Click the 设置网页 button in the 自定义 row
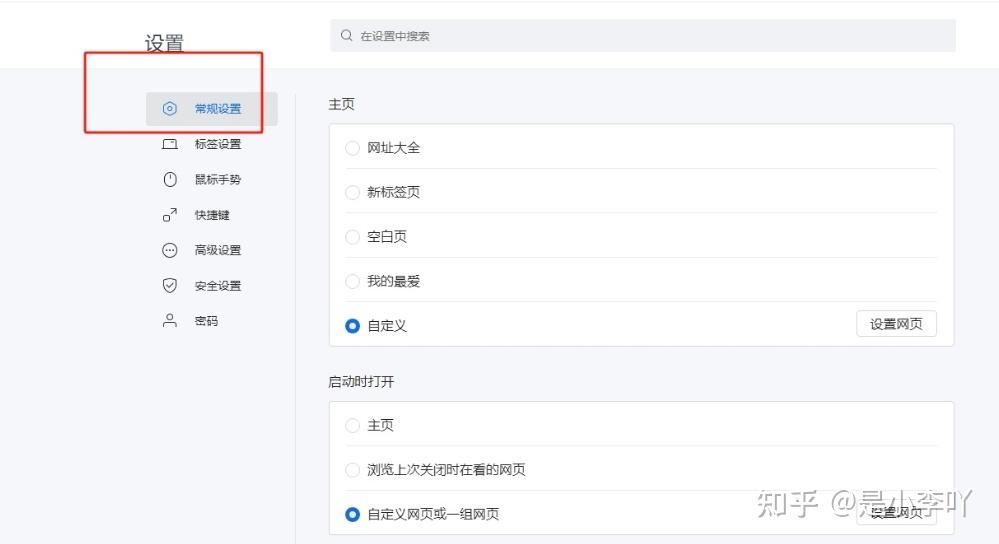The height and width of the screenshot is (544, 999). point(896,324)
